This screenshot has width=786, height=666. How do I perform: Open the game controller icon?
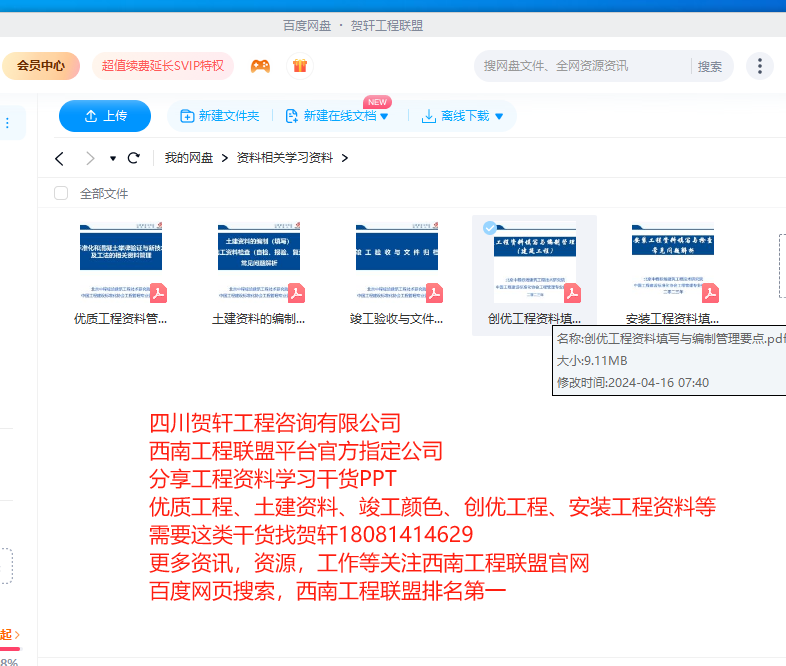pos(260,66)
